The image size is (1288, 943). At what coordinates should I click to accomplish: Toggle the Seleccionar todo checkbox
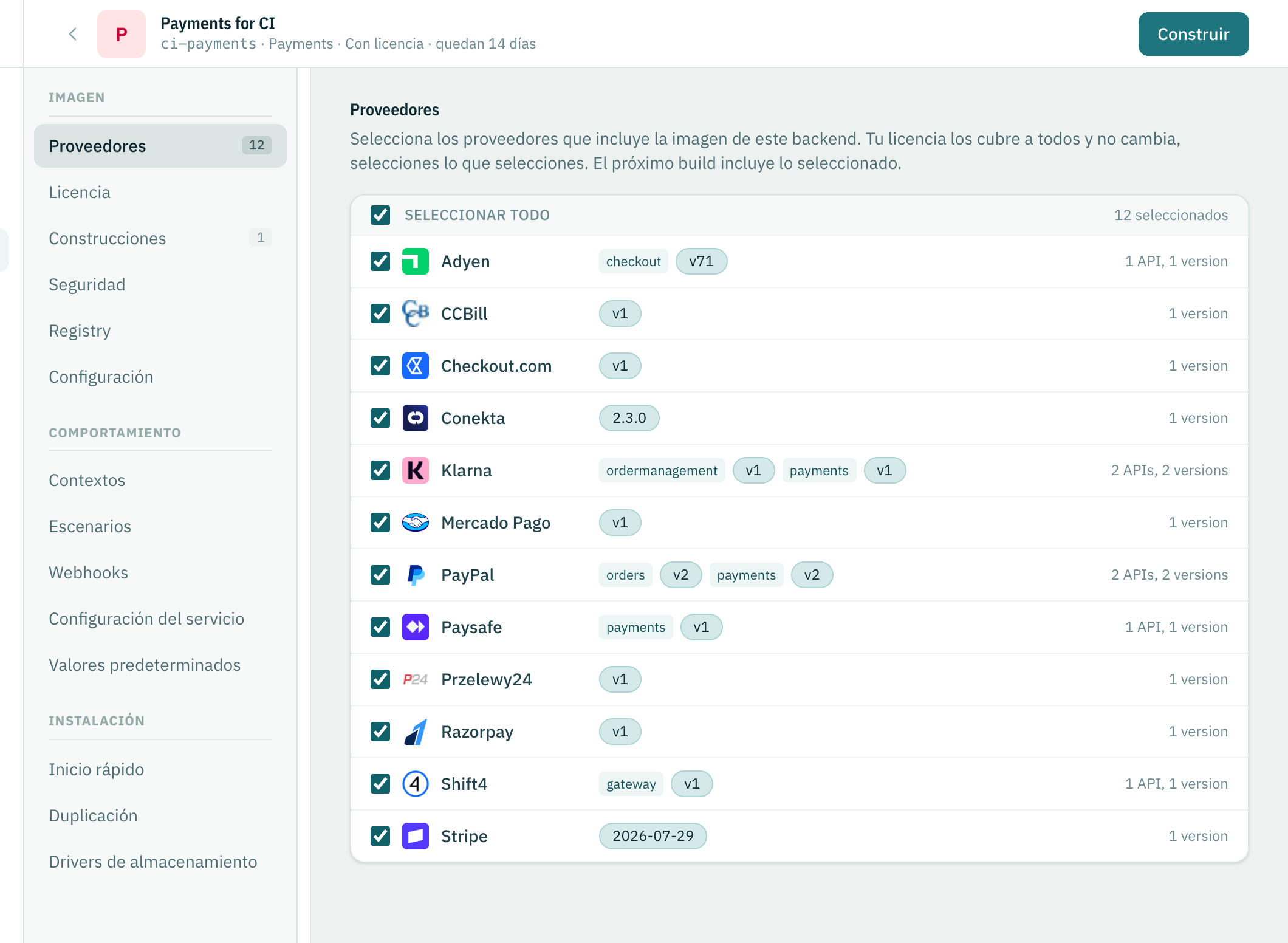point(380,215)
